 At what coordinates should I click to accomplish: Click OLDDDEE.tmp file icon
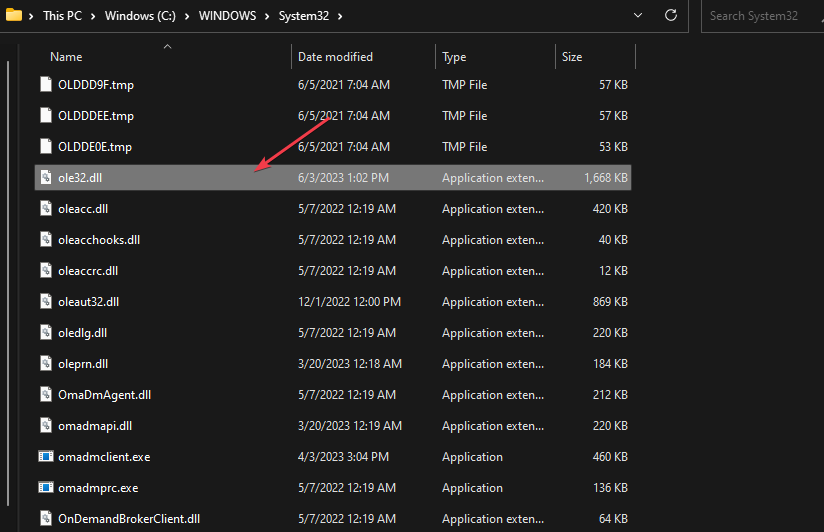pyautogui.click(x=46, y=115)
